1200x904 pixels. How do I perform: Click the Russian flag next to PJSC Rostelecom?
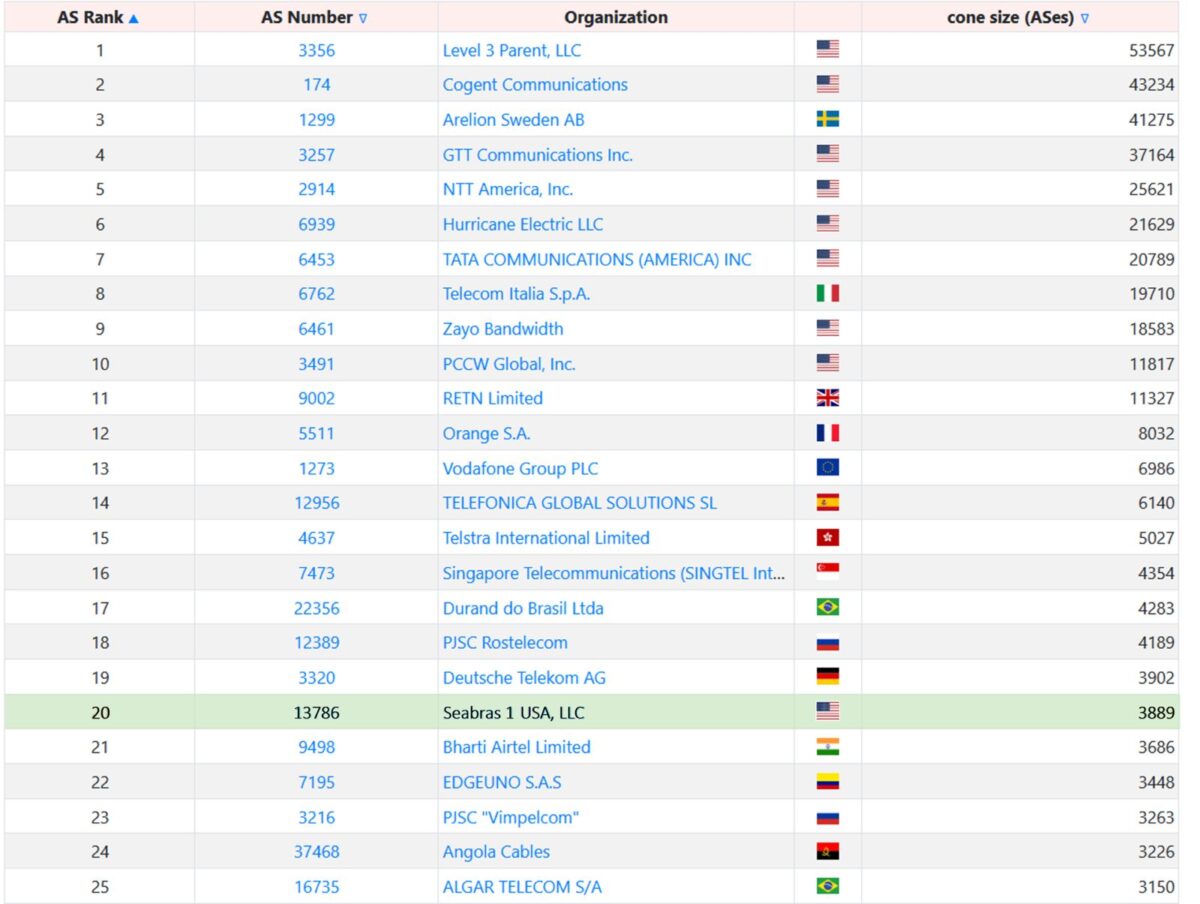coord(828,642)
